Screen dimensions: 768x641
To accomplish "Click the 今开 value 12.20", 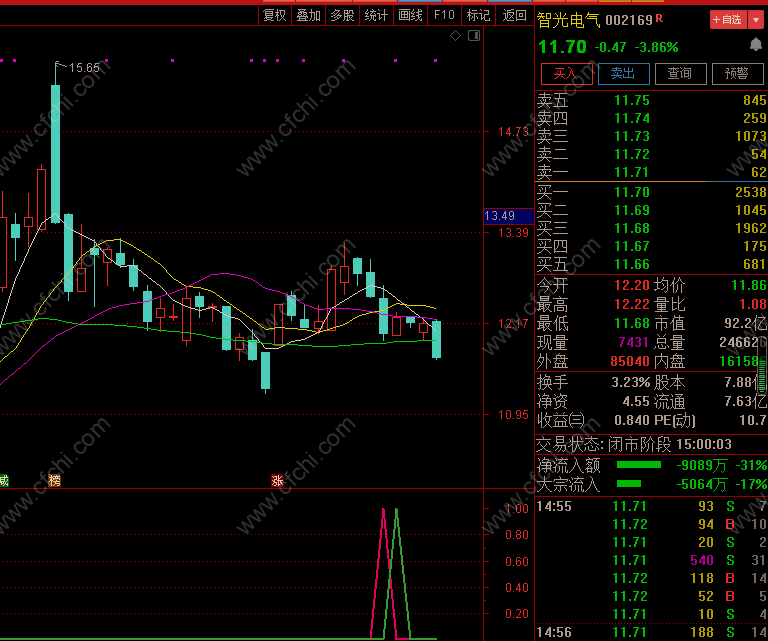I will point(632,285).
